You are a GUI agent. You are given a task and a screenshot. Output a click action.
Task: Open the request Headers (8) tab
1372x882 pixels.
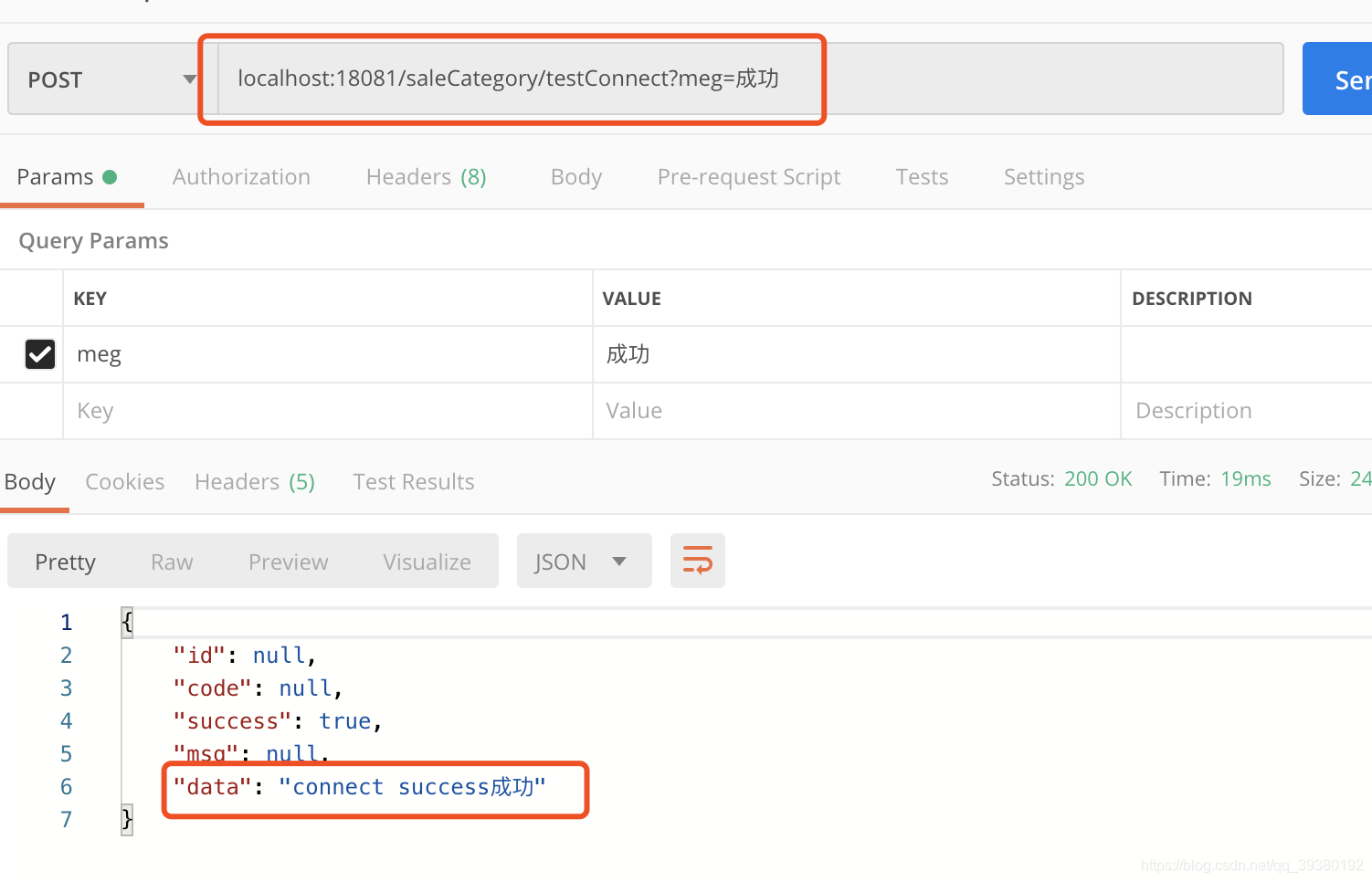point(426,177)
